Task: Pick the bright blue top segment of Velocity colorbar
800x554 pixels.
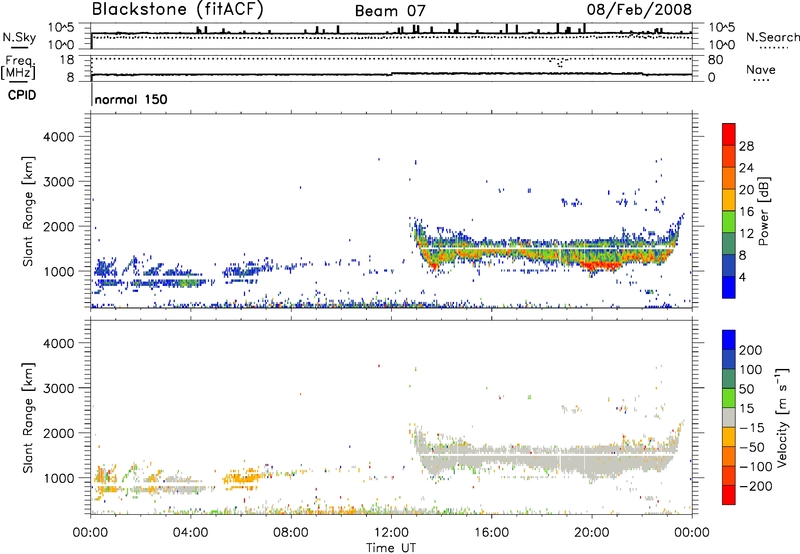Action: tap(729, 340)
